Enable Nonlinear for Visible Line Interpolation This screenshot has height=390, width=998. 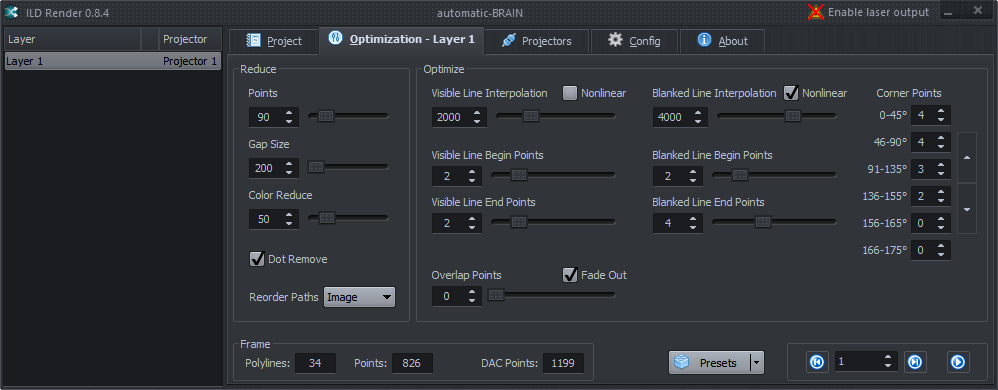[570, 93]
